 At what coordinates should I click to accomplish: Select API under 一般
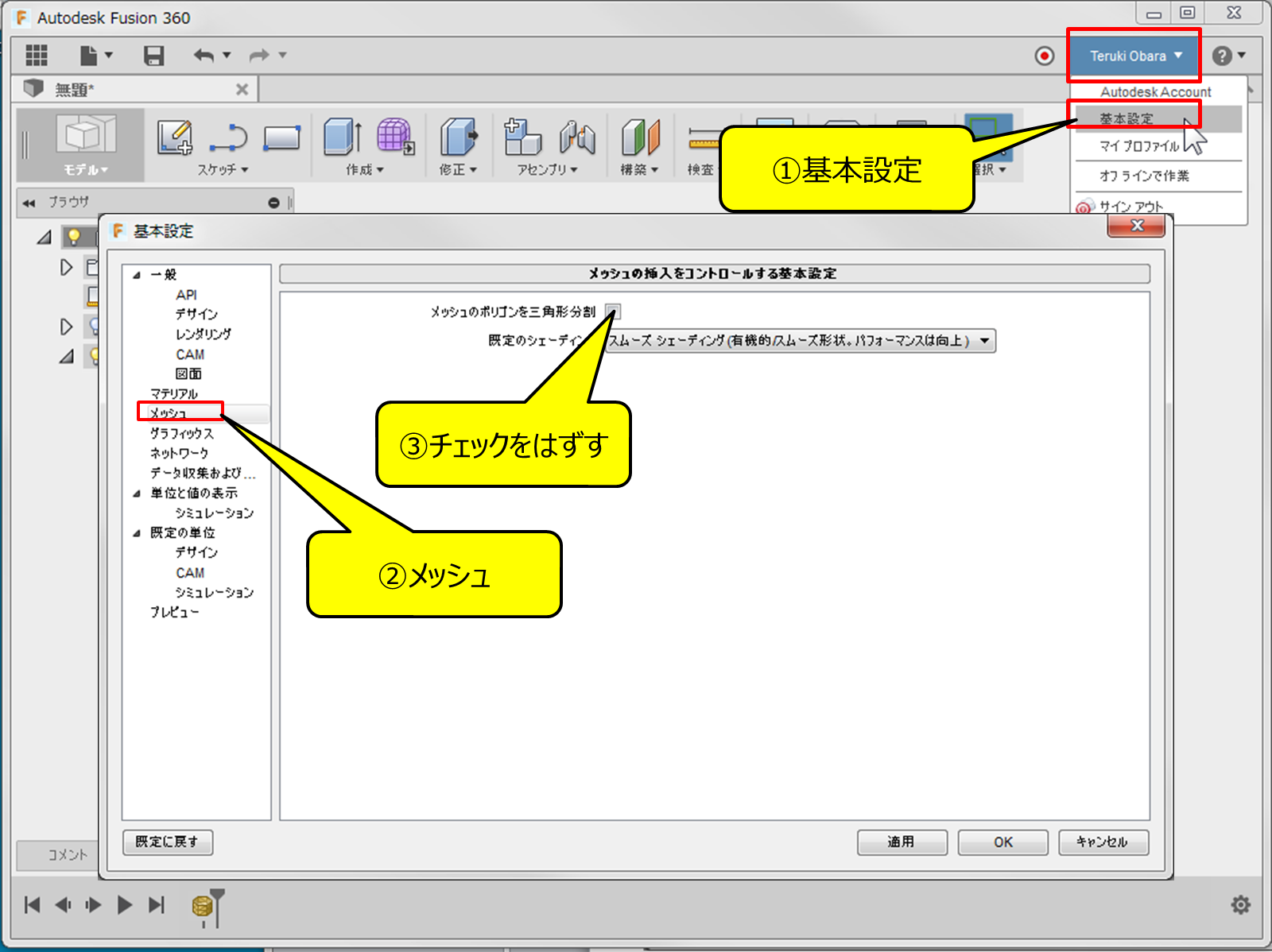[x=186, y=295]
